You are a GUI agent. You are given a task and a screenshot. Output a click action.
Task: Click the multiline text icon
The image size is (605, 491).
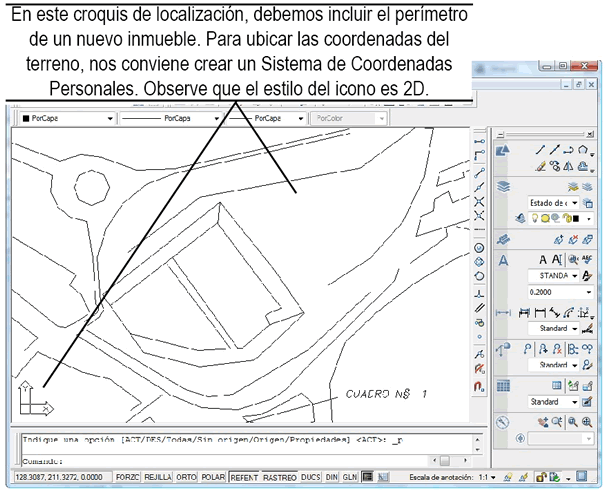point(557,260)
